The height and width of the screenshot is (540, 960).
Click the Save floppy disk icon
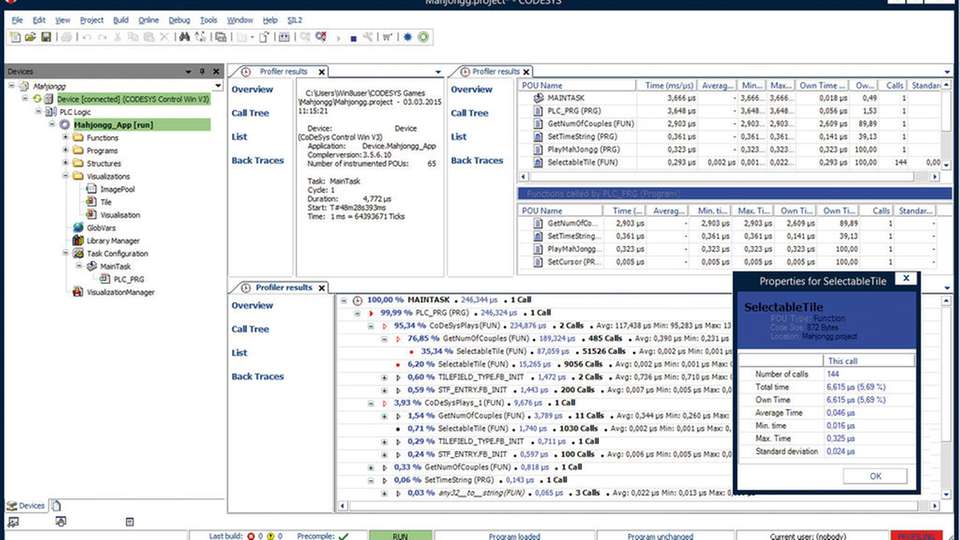point(46,37)
